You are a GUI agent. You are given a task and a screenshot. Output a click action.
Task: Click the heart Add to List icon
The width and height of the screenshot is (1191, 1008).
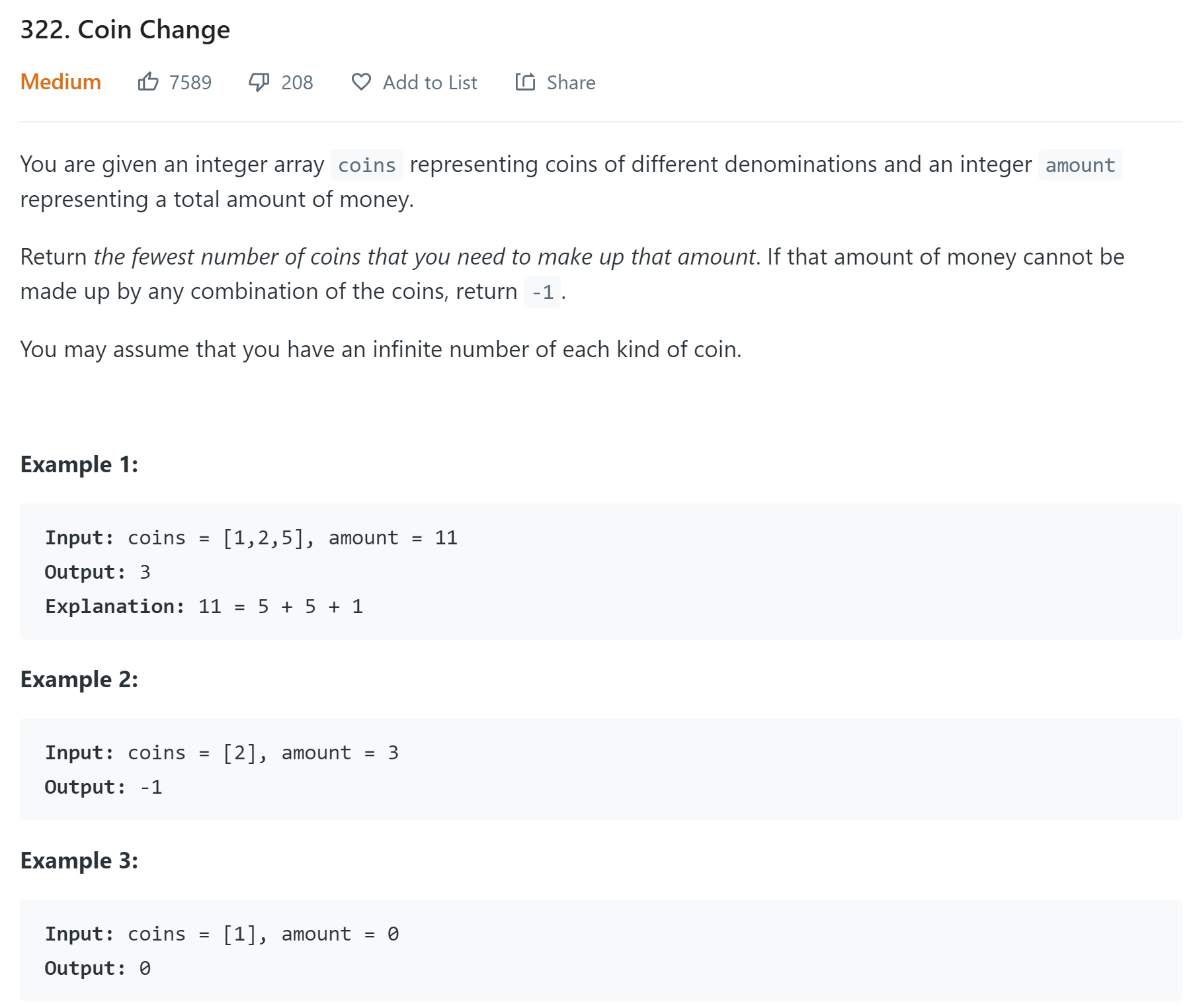pyautogui.click(x=361, y=82)
